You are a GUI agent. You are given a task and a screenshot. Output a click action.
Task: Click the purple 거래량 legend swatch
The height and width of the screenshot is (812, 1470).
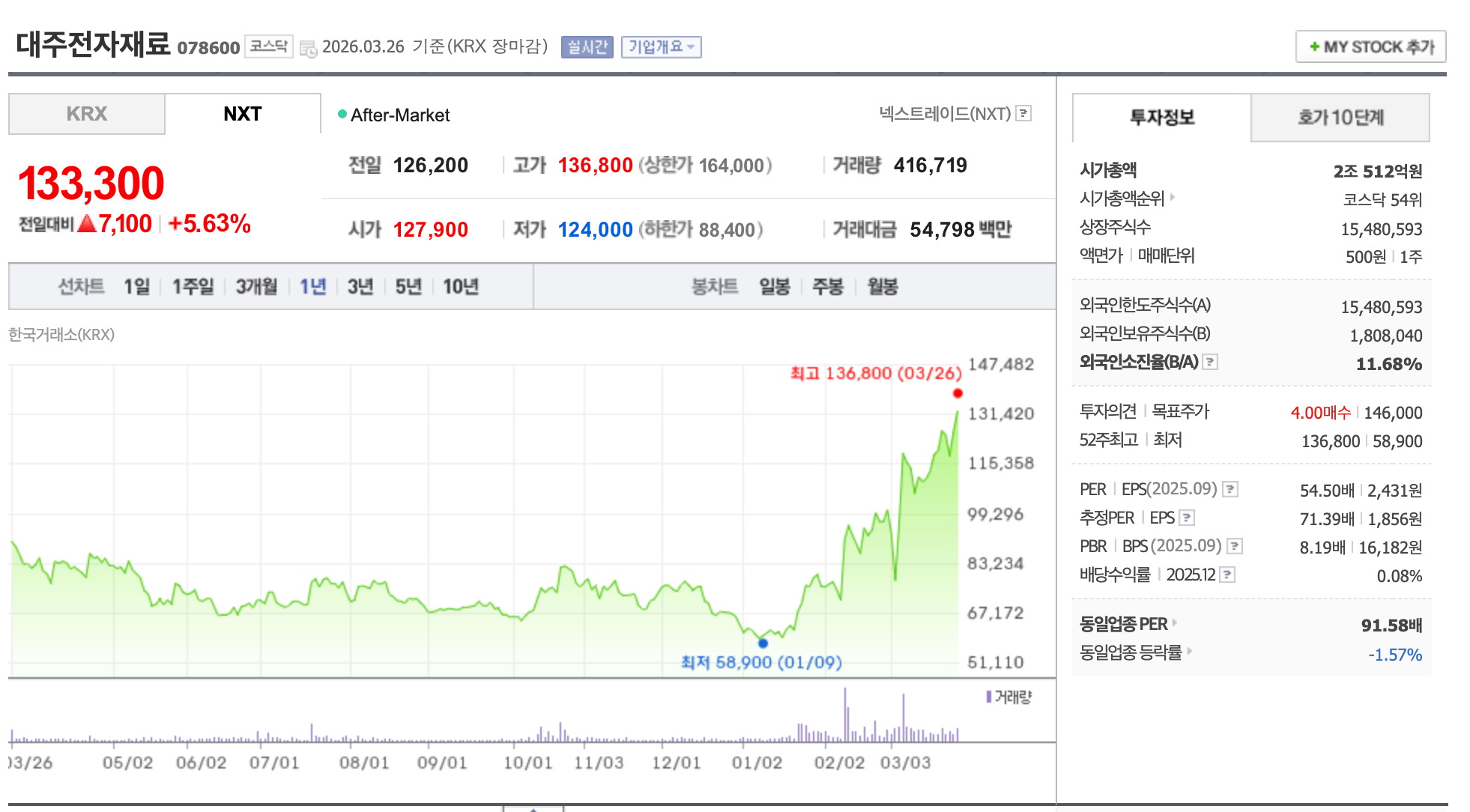[989, 697]
